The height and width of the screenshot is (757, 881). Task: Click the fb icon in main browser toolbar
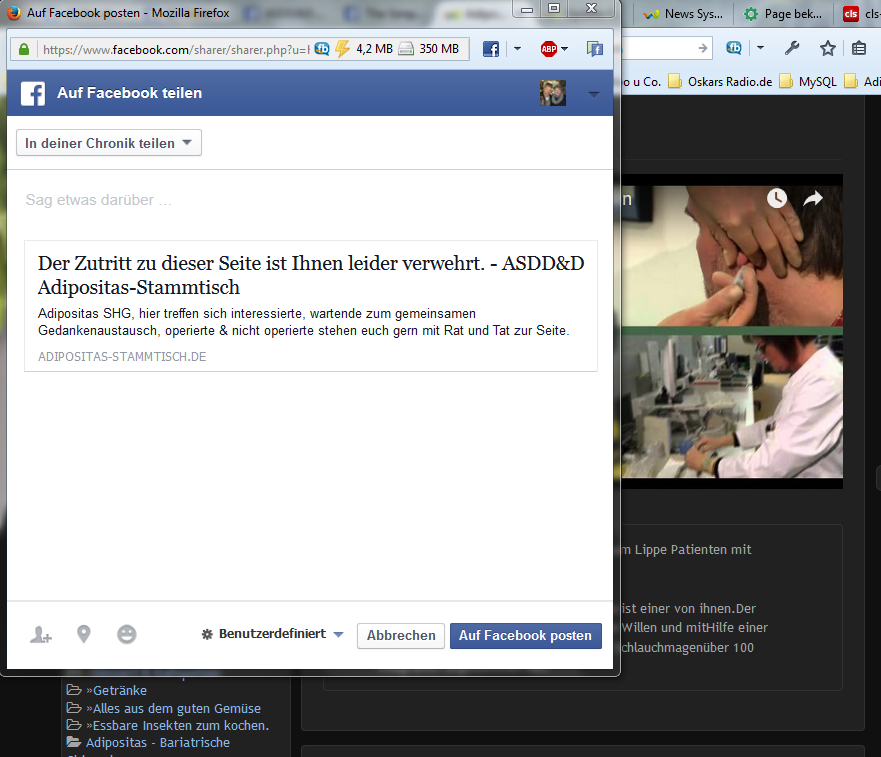(734, 48)
